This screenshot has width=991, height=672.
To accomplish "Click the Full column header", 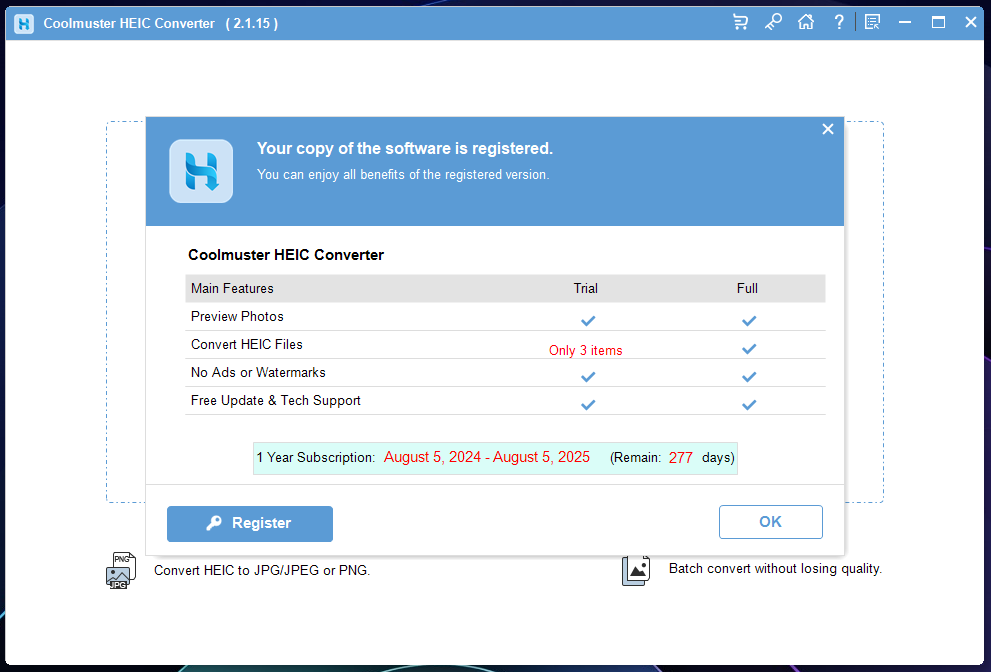I will [747, 288].
